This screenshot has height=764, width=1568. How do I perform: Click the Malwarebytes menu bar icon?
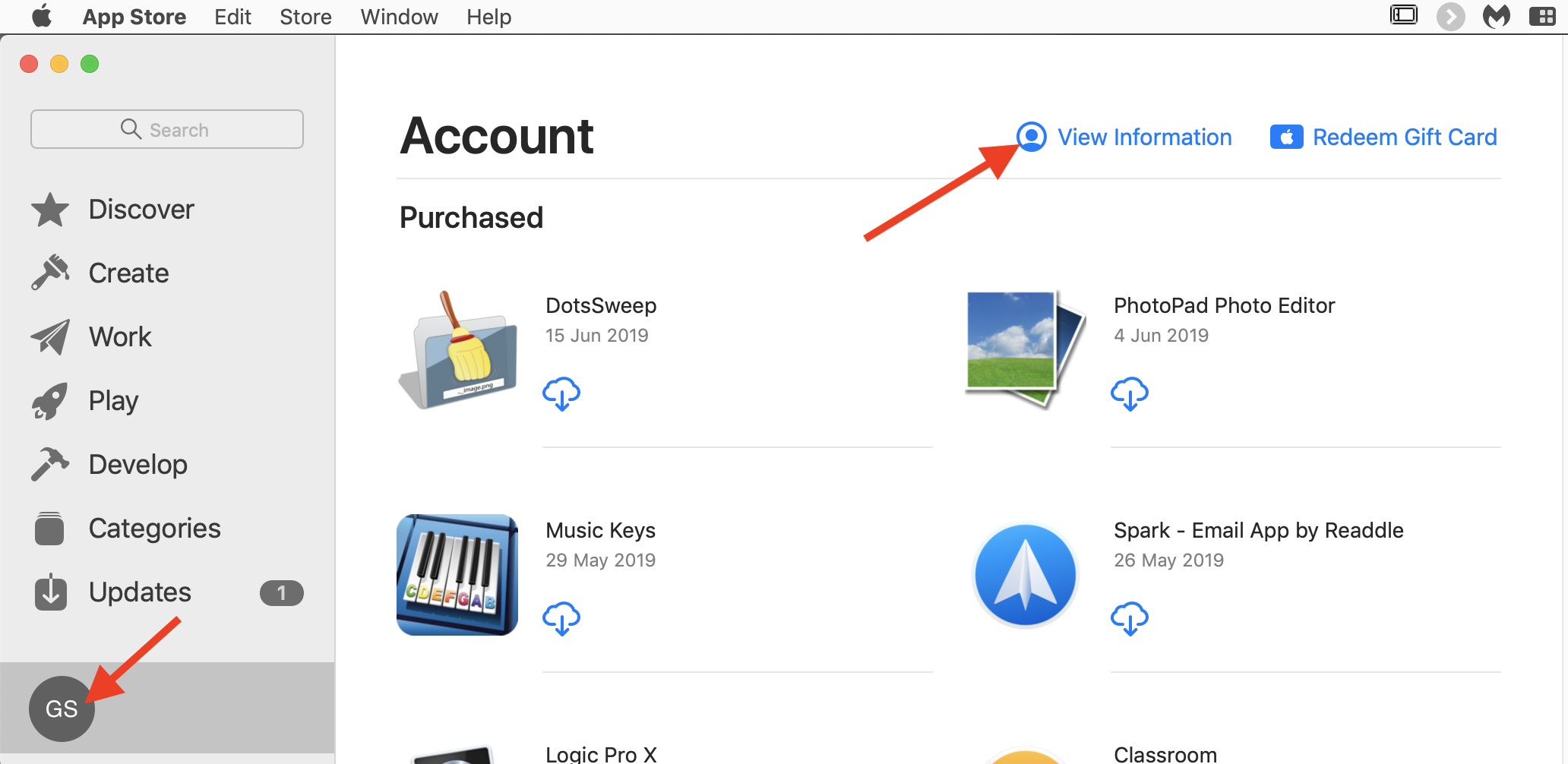(x=1497, y=16)
